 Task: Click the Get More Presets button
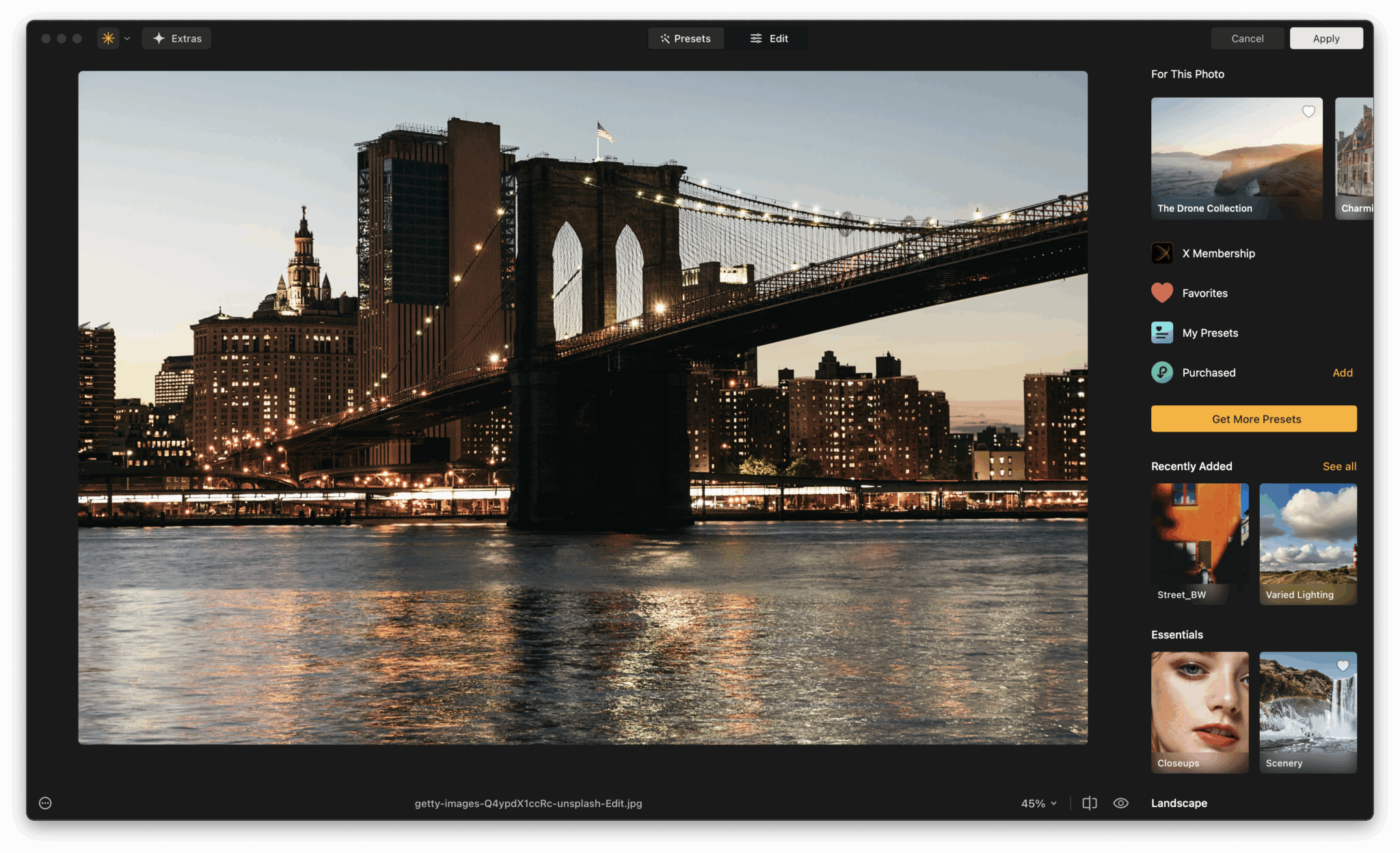(x=1254, y=418)
